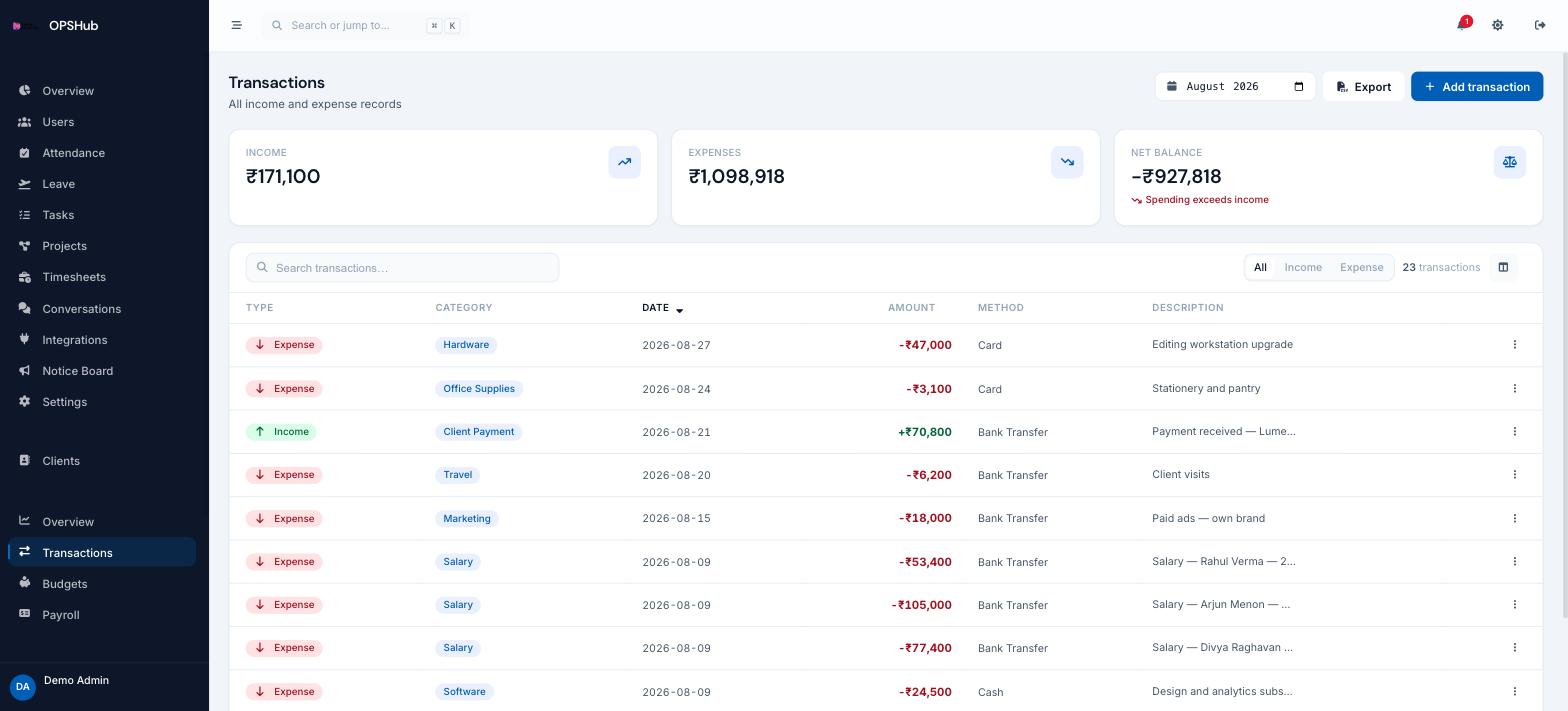1568x711 pixels.
Task: Open row actions for Client visits
Action: 1514,474
